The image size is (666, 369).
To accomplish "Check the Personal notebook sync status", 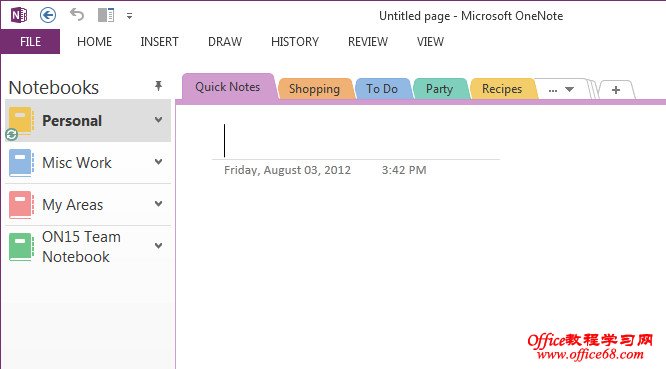I will [x=11, y=135].
